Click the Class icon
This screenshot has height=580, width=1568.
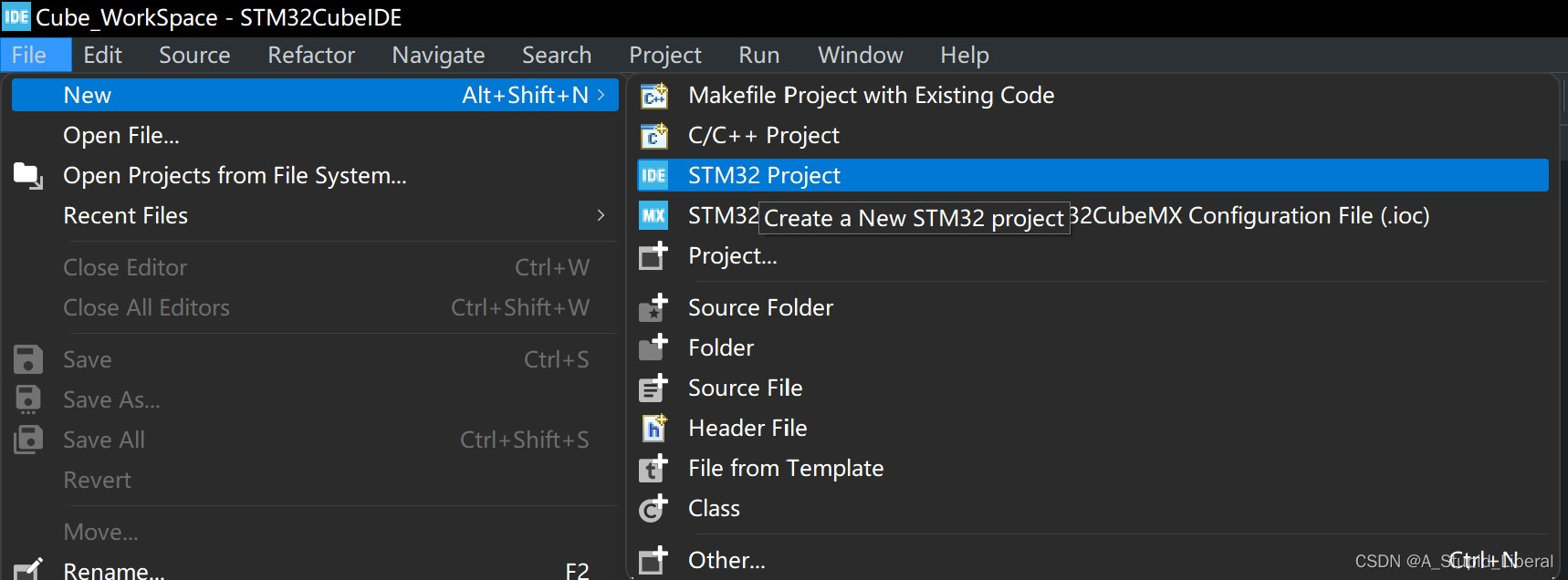pos(653,508)
